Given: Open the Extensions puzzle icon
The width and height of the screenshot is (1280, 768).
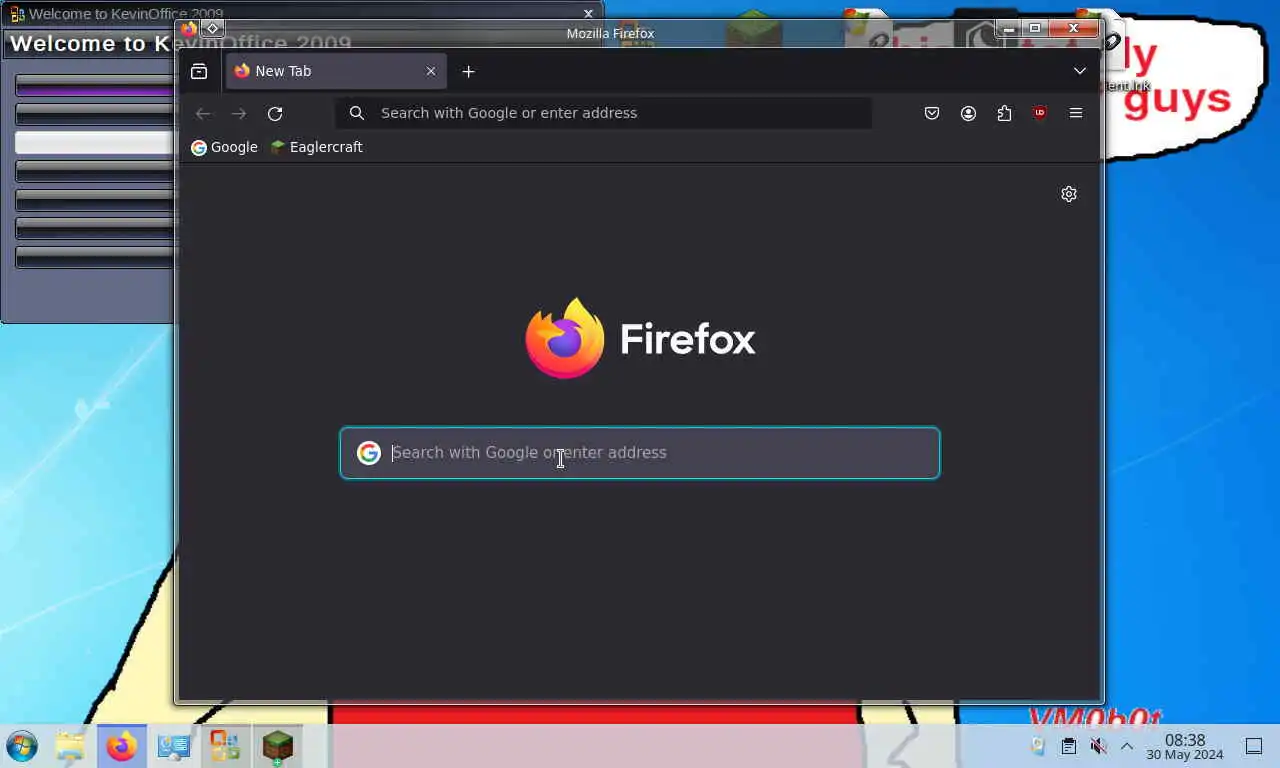Looking at the screenshot, I should [x=1004, y=113].
